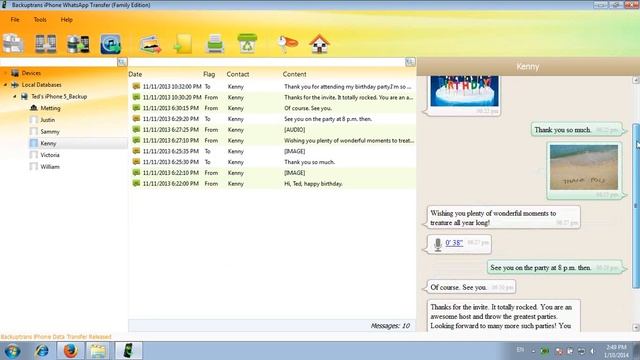Select the 10:32:00 PM message row
Image resolution: width=640 pixels, height=360 pixels.
tap(272, 87)
